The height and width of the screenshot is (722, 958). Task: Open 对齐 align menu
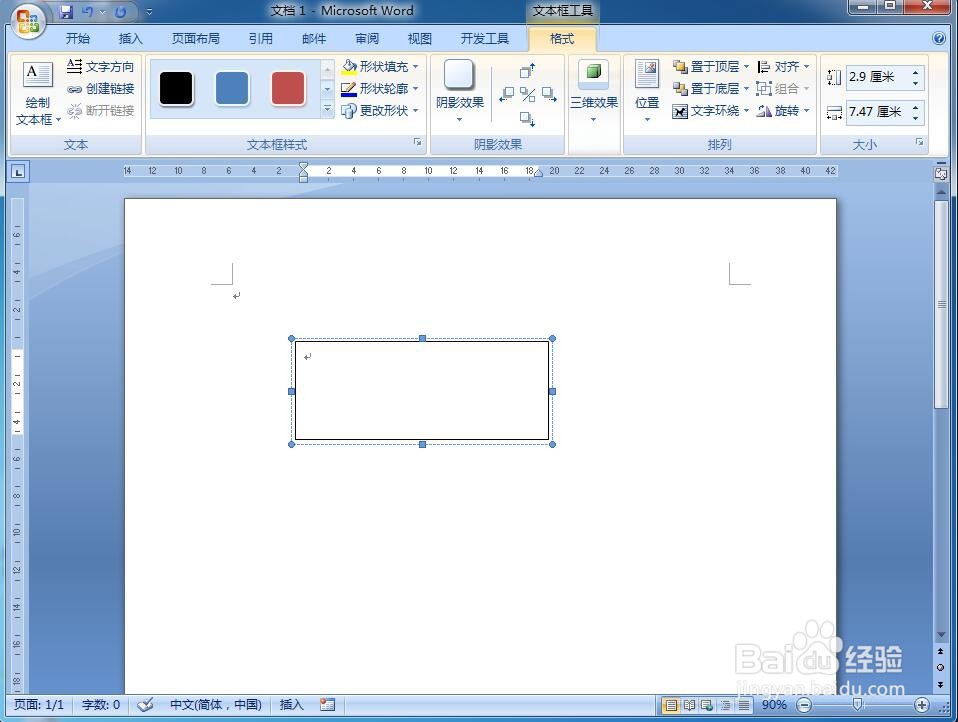pos(783,66)
